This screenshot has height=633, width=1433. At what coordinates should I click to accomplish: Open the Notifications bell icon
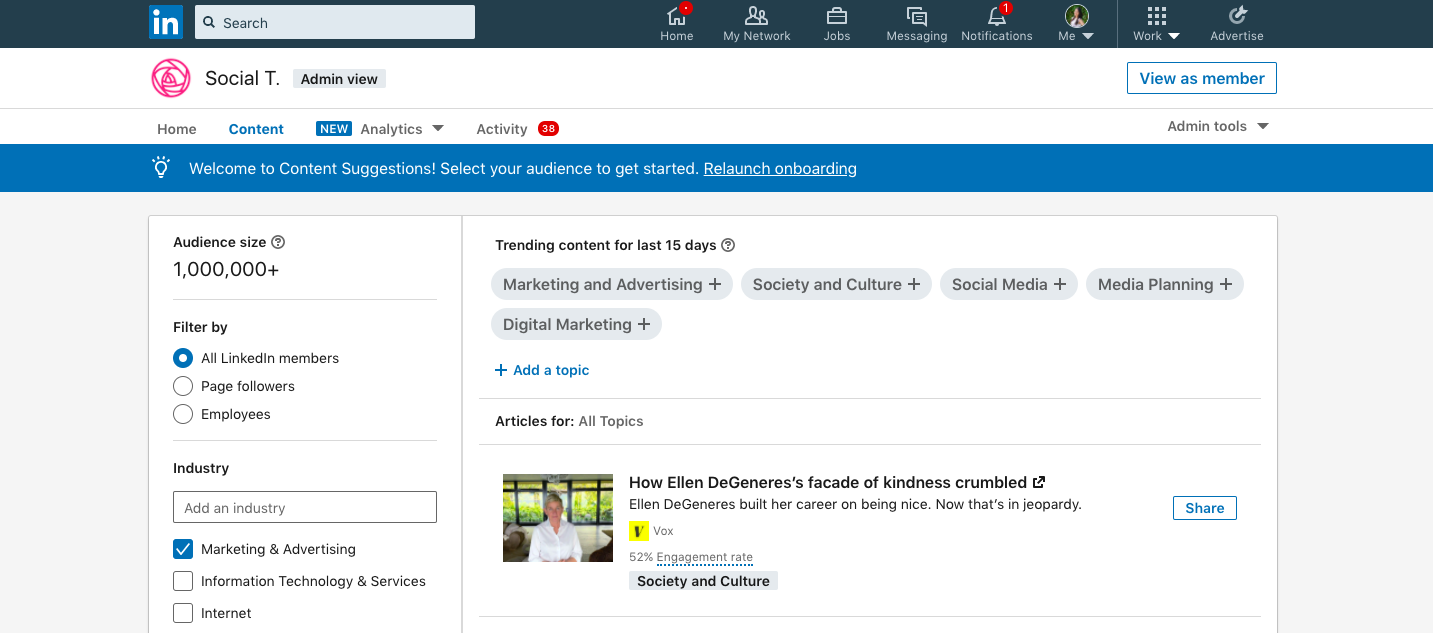pyautogui.click(x=997, y=16)
